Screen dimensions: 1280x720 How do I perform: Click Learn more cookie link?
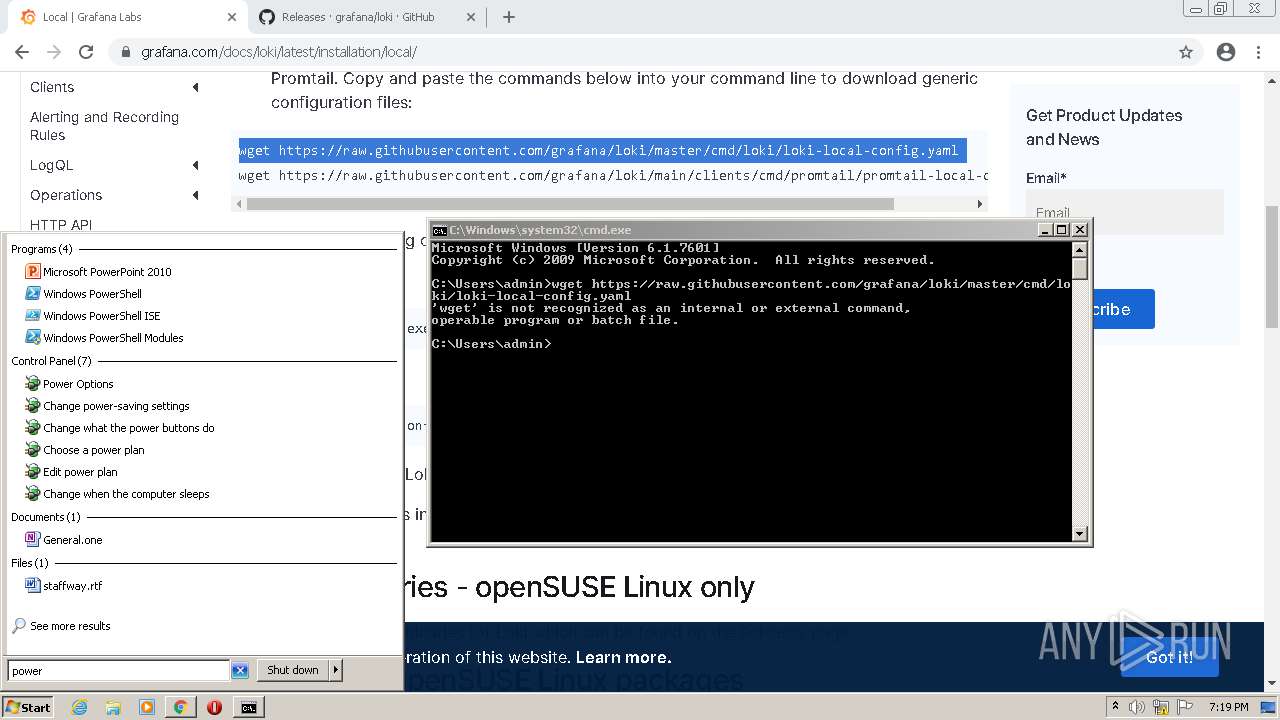pos(623,657)
